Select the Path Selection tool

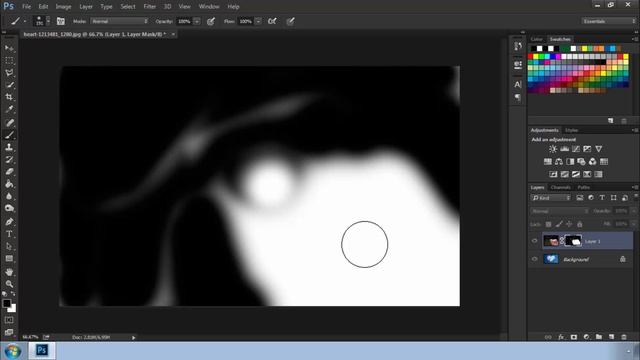tap(9, 246)
